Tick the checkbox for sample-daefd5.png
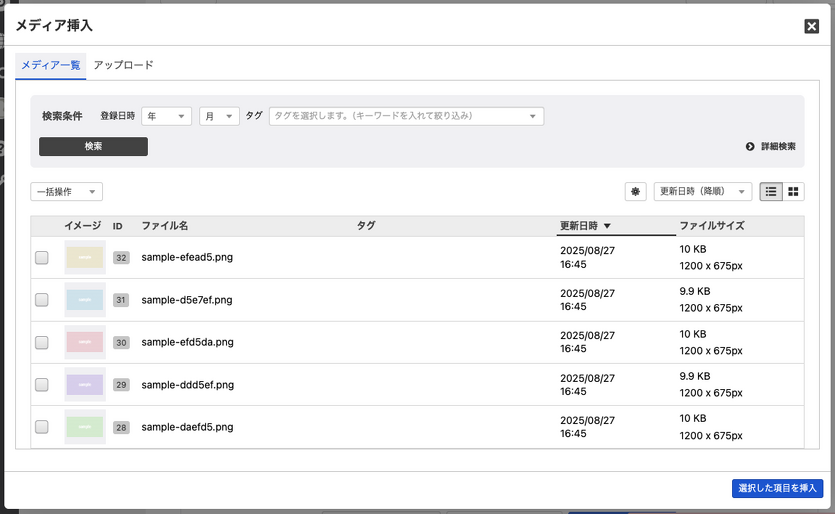835x514 pixels. [x=42, y=427]
